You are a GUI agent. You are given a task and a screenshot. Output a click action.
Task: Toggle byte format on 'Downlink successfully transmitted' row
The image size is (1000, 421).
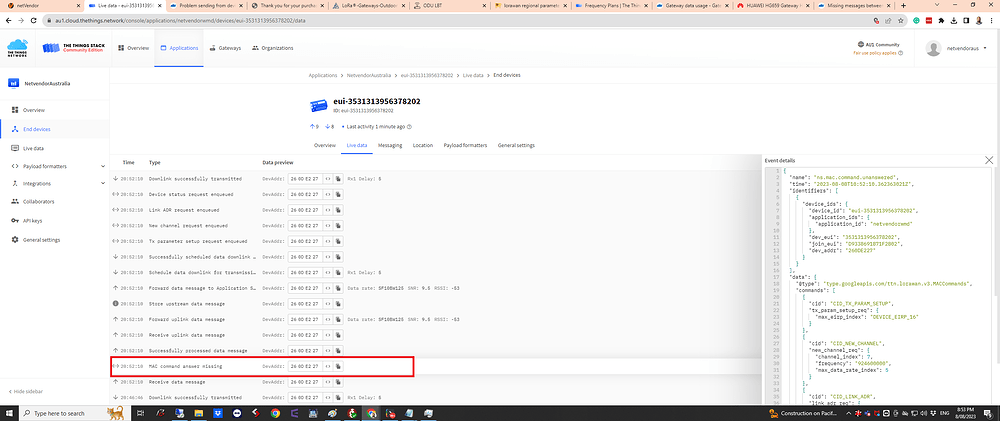[x=327, y=178]
